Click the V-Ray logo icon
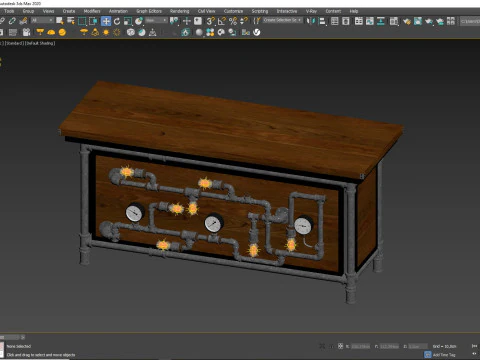This screenshot has height=360, width=480. coord(257,32)
